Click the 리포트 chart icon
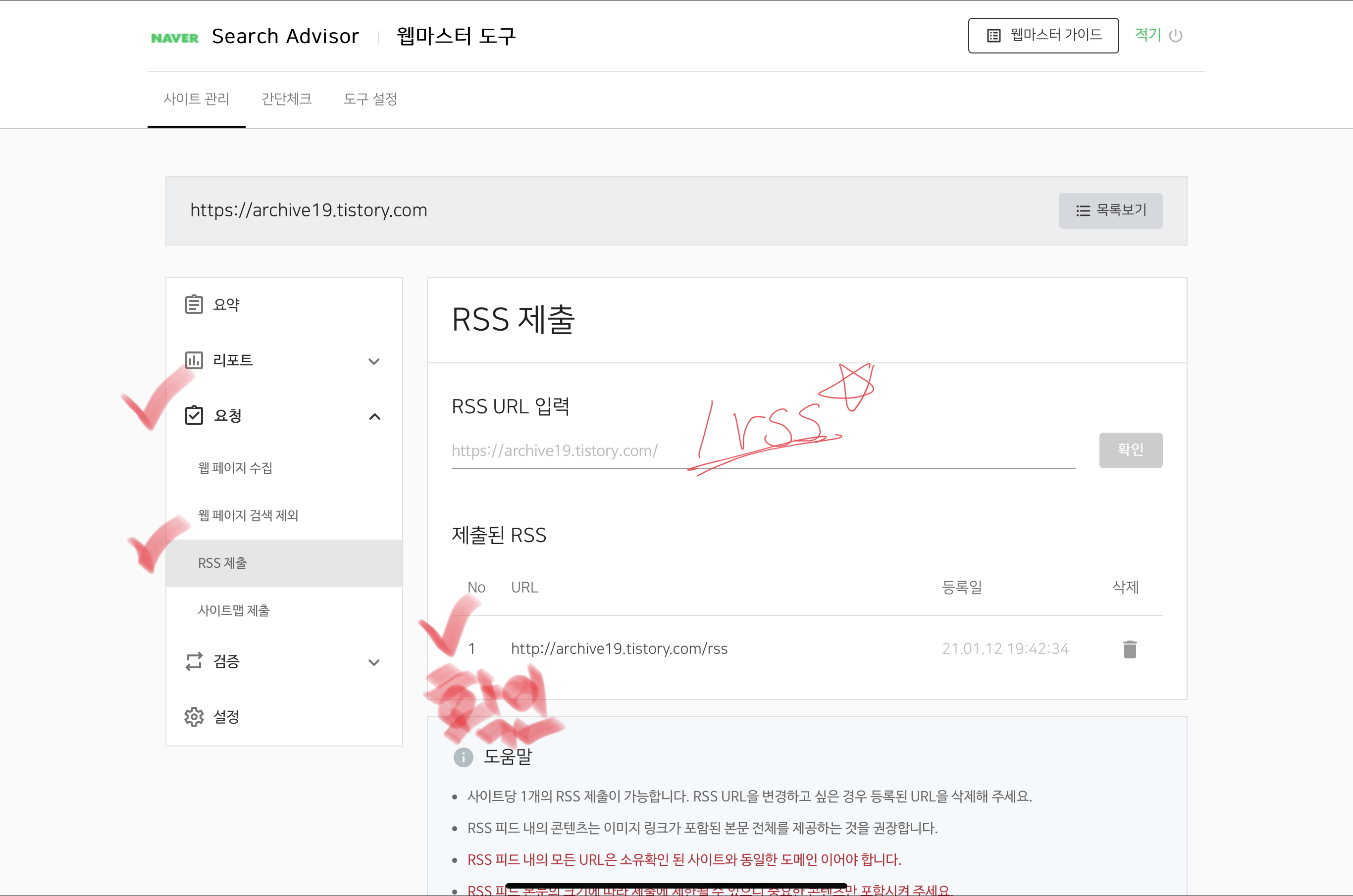1353x896 pixels. point(194,360)
